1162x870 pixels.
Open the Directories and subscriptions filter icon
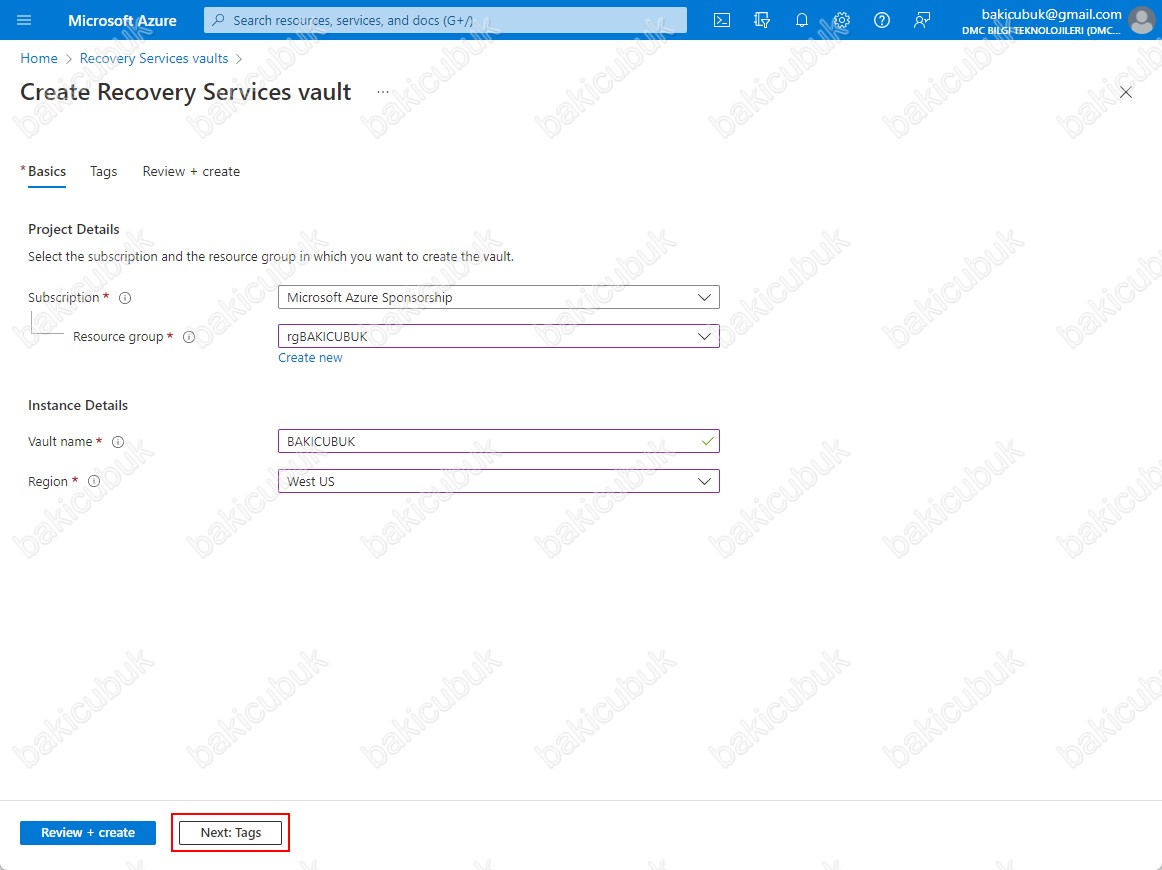762,20
